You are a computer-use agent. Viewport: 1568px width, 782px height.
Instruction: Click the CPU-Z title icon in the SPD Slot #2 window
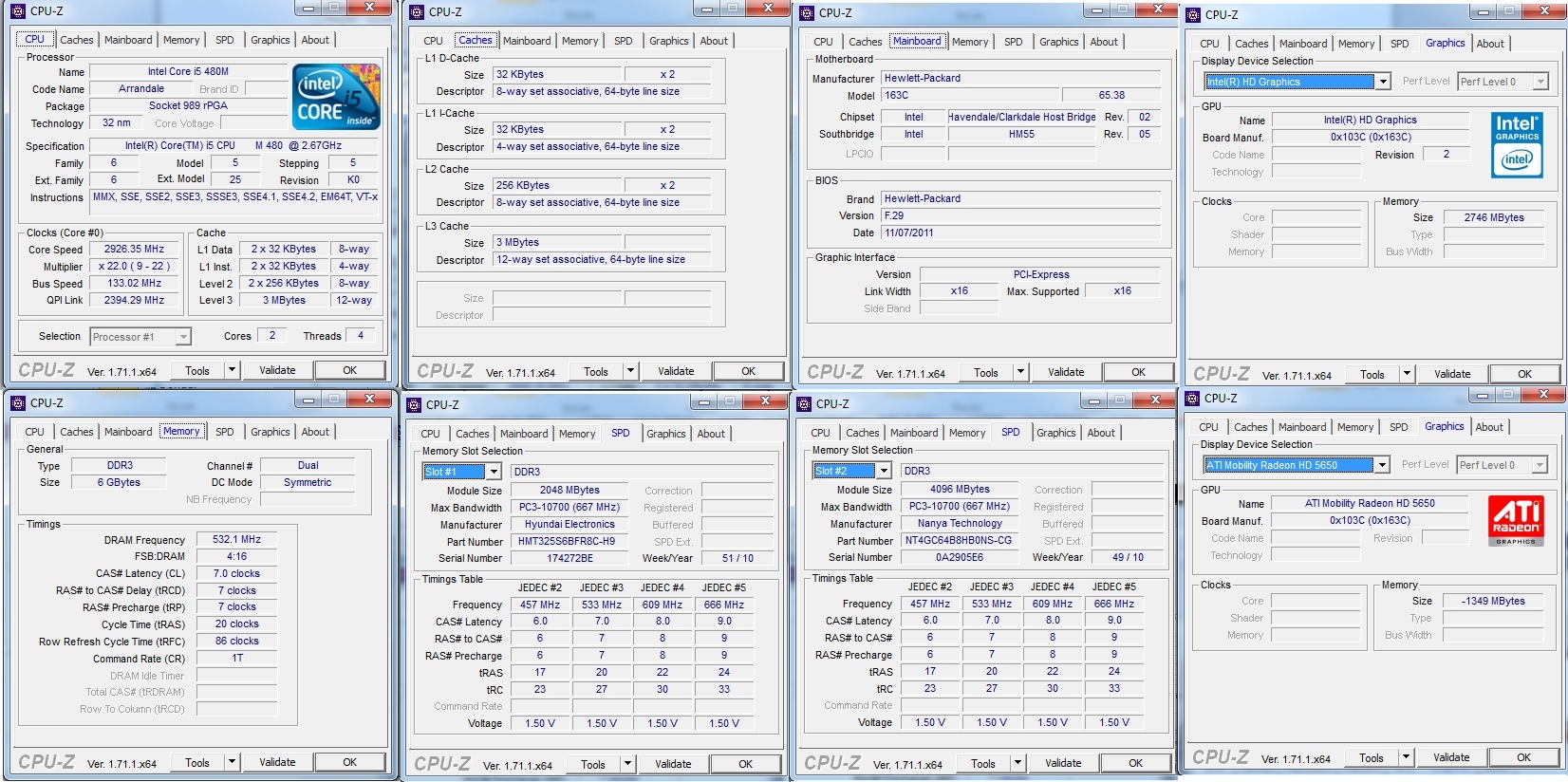point(805,404)
